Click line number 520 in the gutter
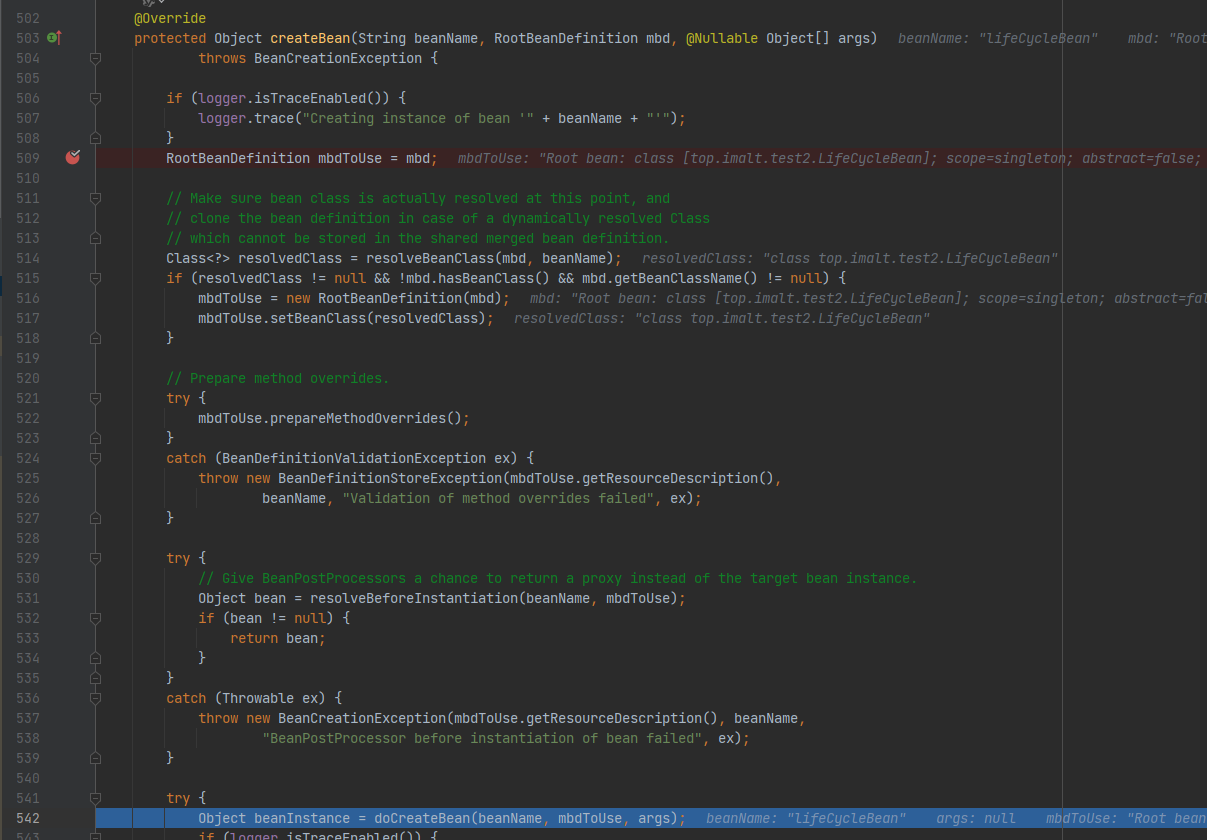The image size is (1207, 840). click(28, 378)
